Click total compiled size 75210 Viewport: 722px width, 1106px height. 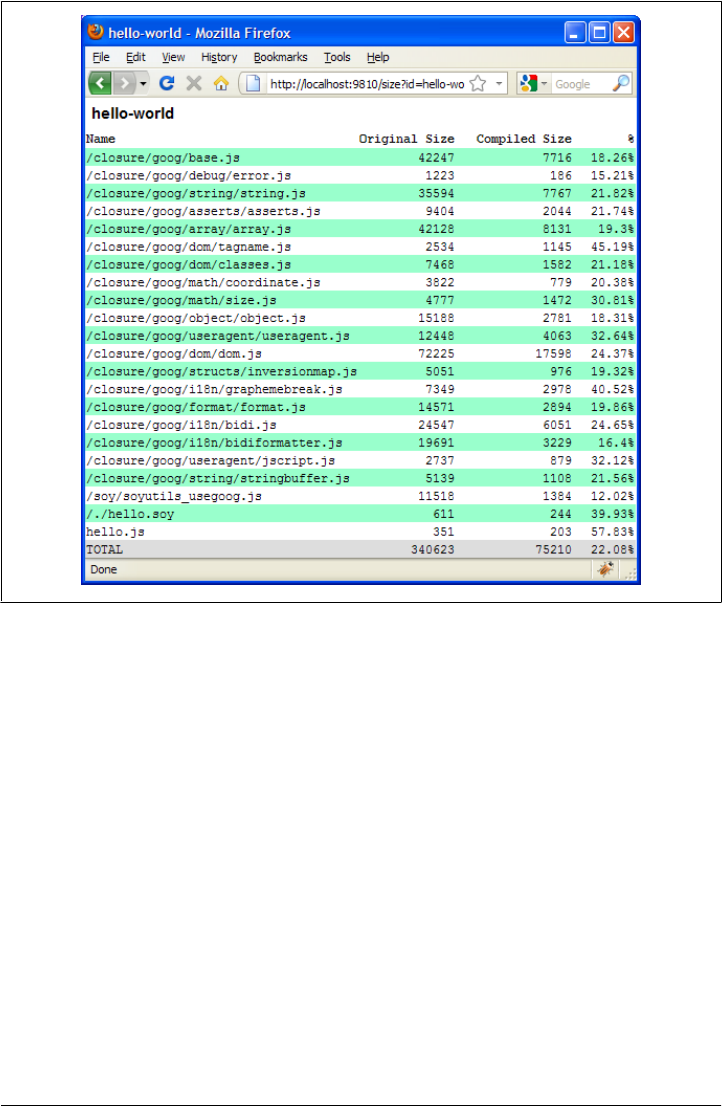pos(553,549)
